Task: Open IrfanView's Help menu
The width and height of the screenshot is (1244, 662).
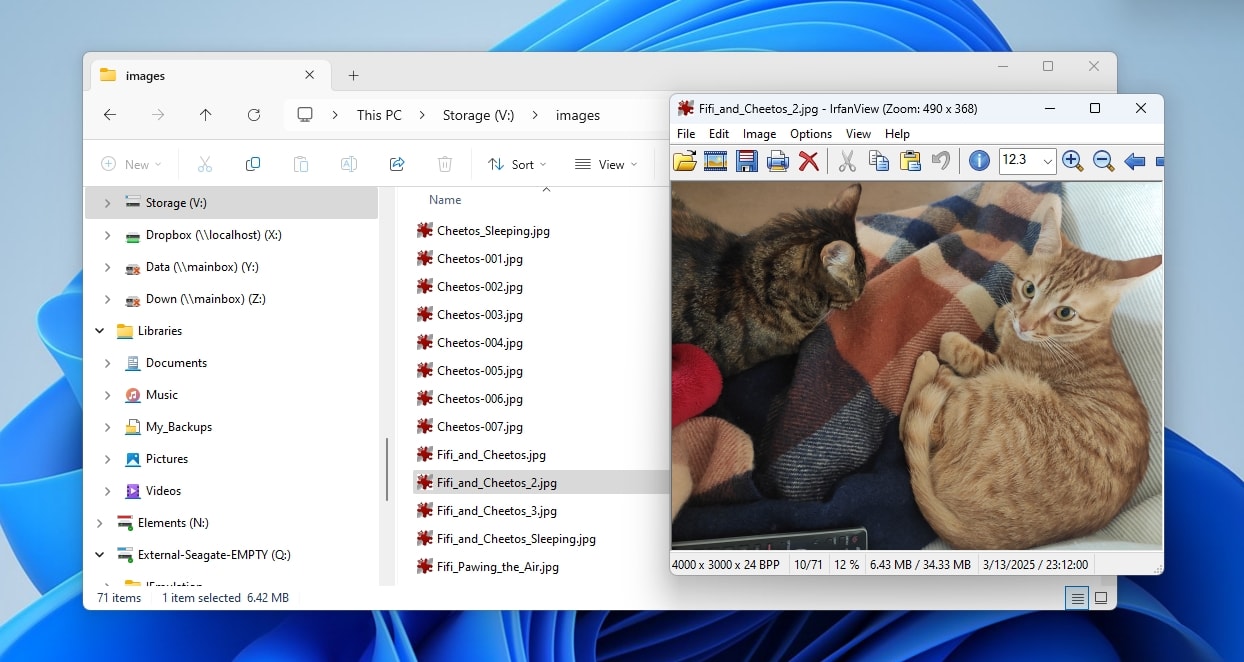Action: (x=897, y=134)
